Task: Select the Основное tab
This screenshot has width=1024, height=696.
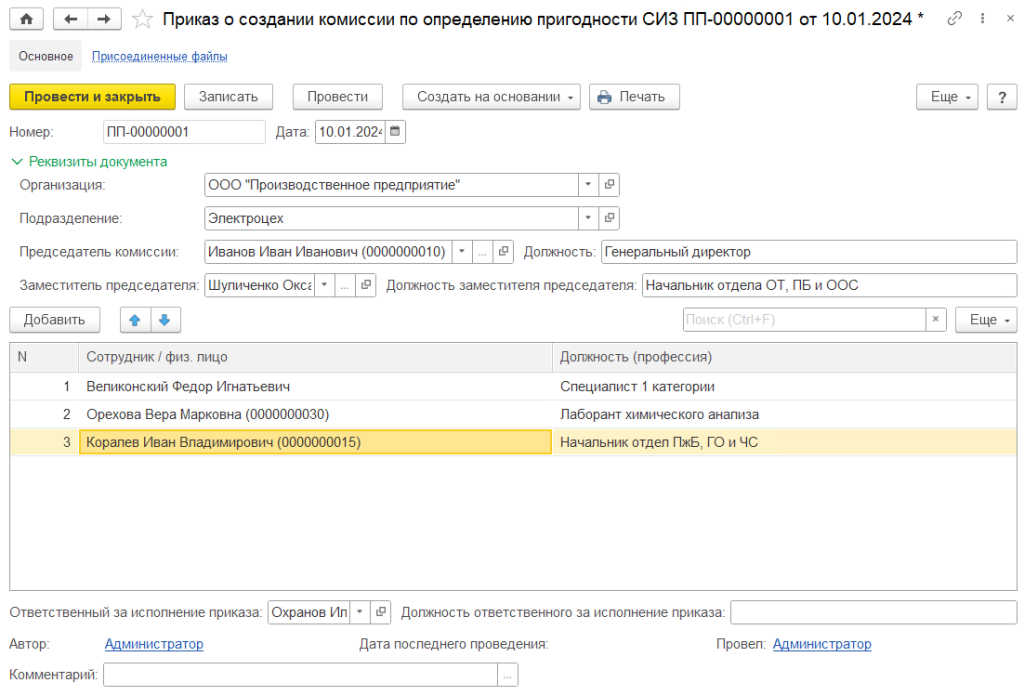Action: (x=46, y=57)
